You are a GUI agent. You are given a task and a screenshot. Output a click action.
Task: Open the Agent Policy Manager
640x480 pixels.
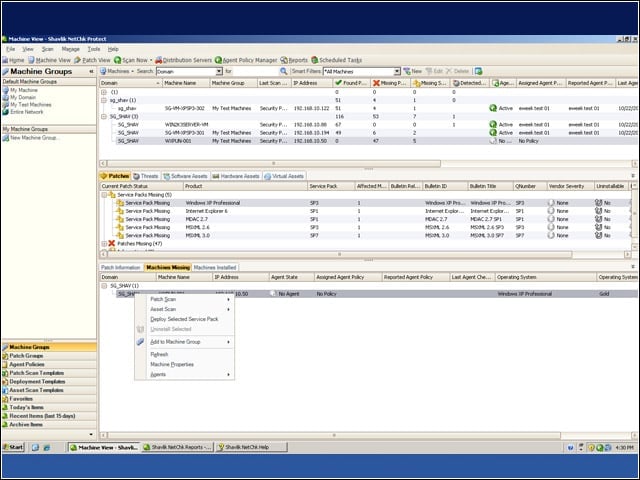pos(246,60)
